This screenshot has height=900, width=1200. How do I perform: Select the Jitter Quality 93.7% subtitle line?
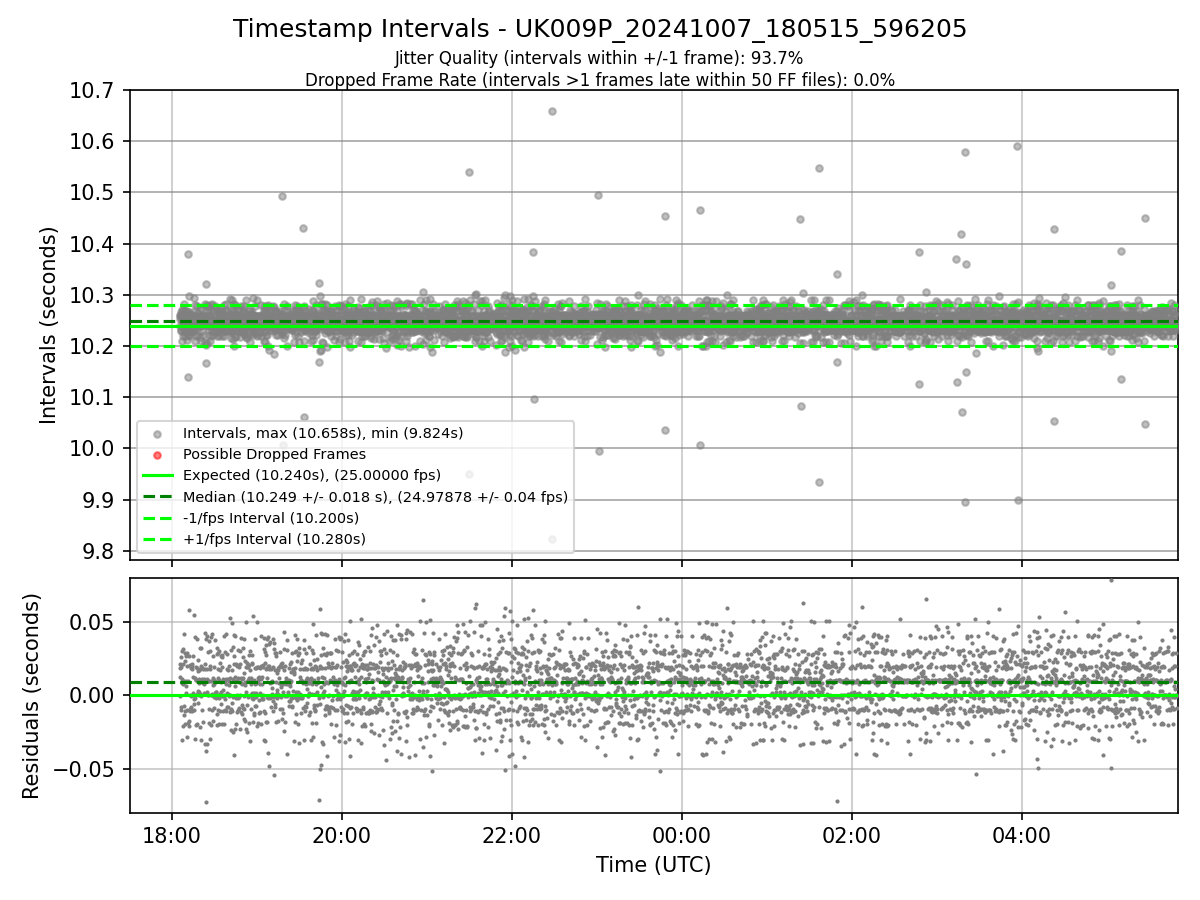tap(599, 59)
